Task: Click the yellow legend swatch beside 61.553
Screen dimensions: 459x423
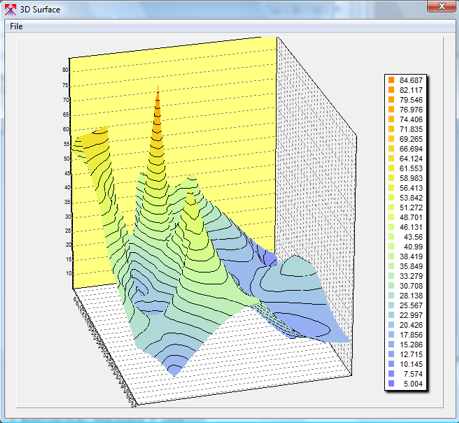Action: click(391, 168)
